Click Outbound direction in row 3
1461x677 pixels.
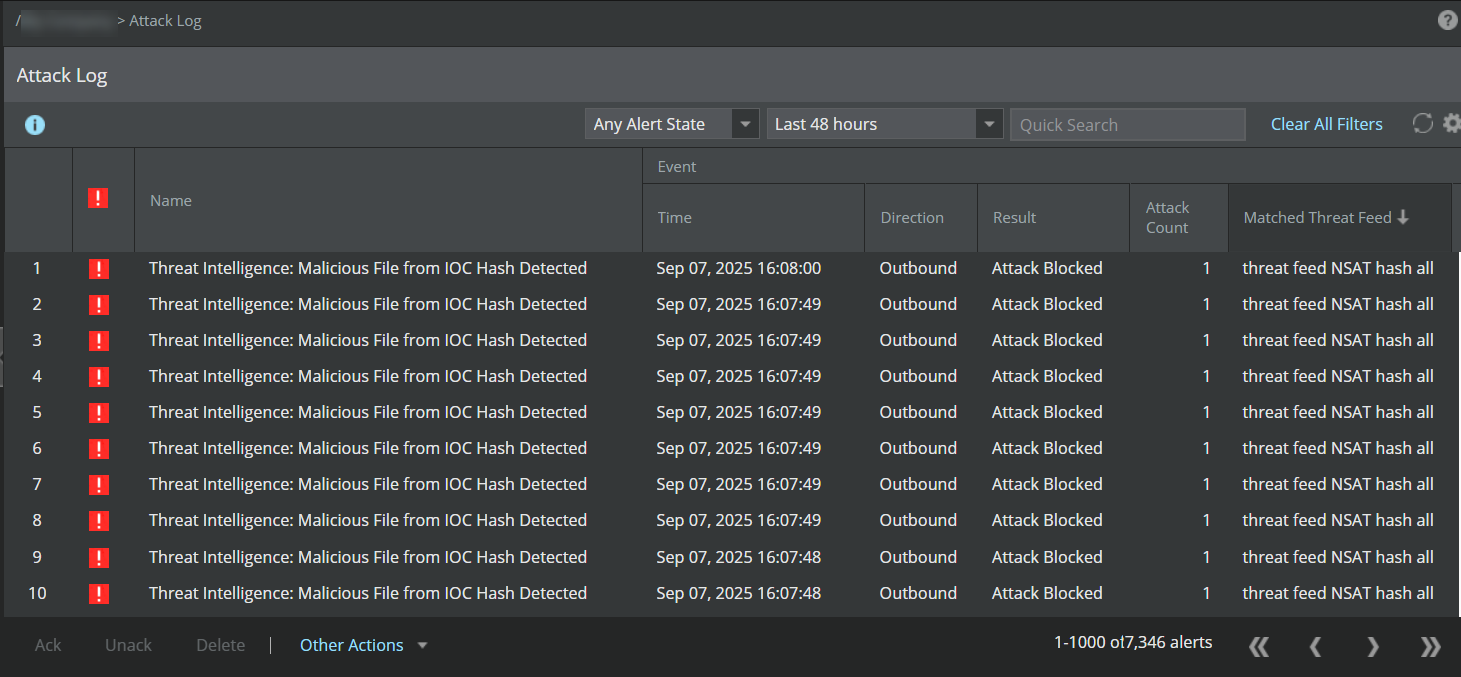(x=918, y=340)
